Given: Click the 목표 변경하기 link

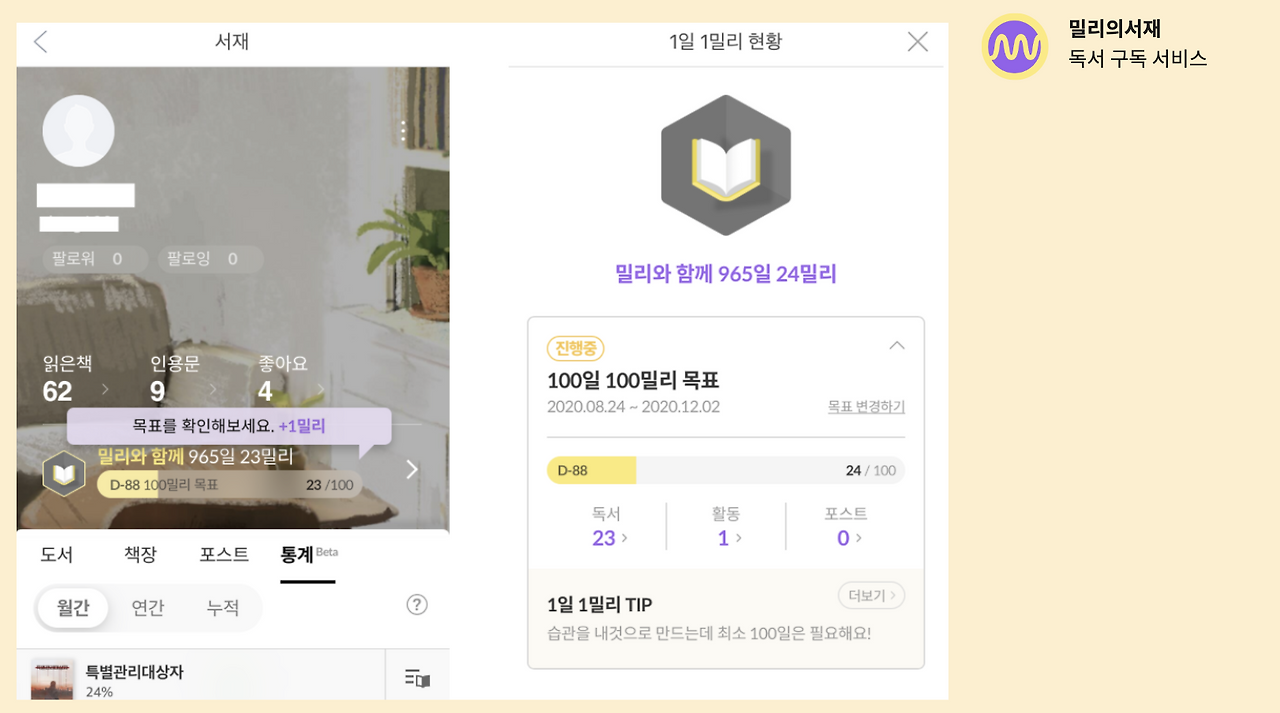Looking at the screenshot, I should pyautogui.click(x=866, y=407).
